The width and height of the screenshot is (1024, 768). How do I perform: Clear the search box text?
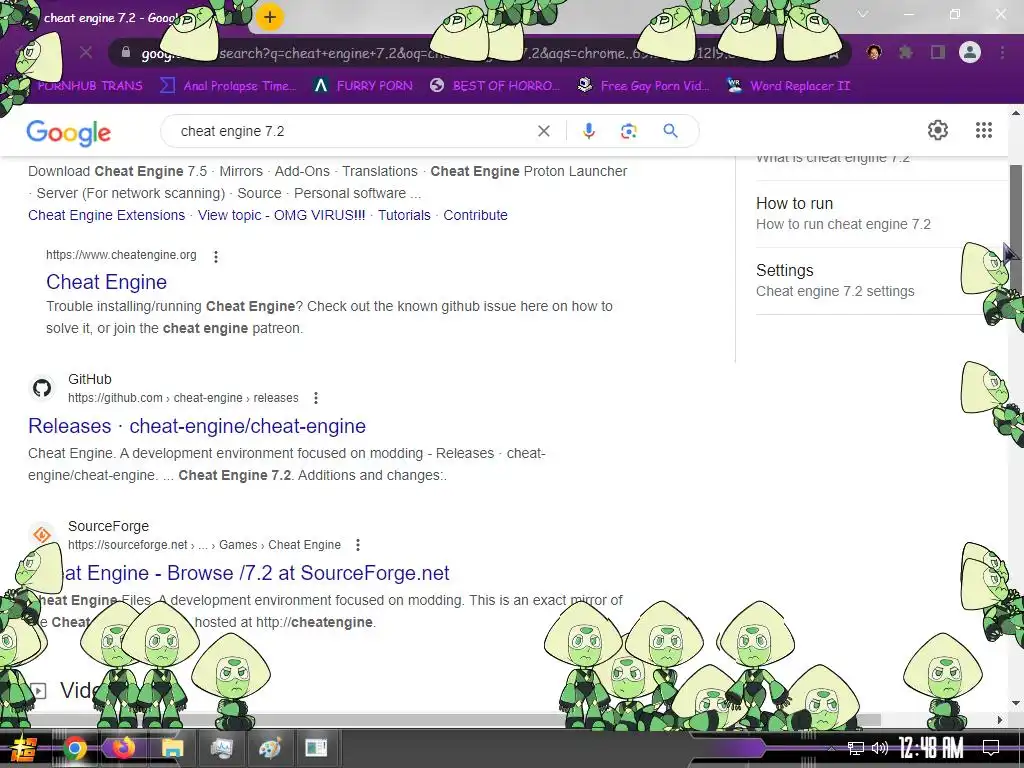(x=543, y=131)
